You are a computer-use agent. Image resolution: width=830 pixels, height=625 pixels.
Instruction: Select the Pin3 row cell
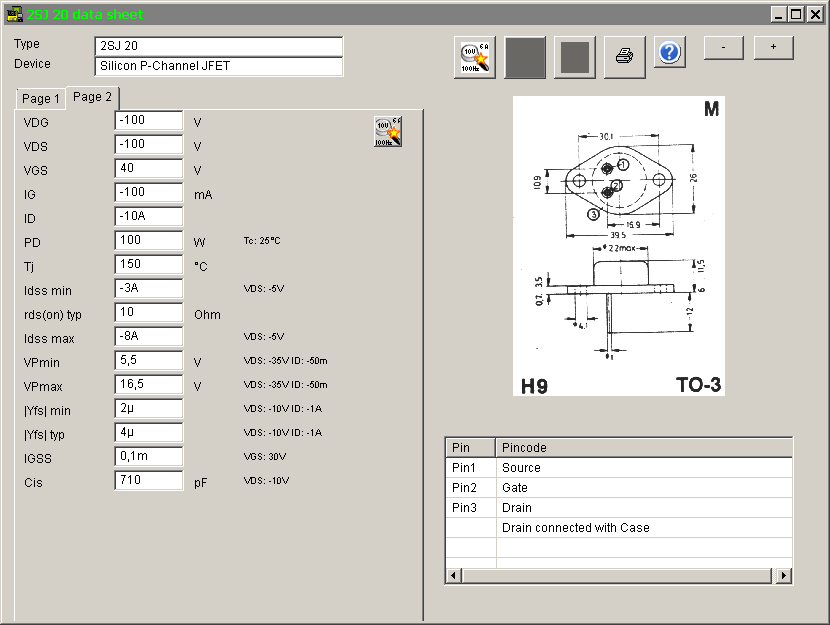tap(471, 508)
